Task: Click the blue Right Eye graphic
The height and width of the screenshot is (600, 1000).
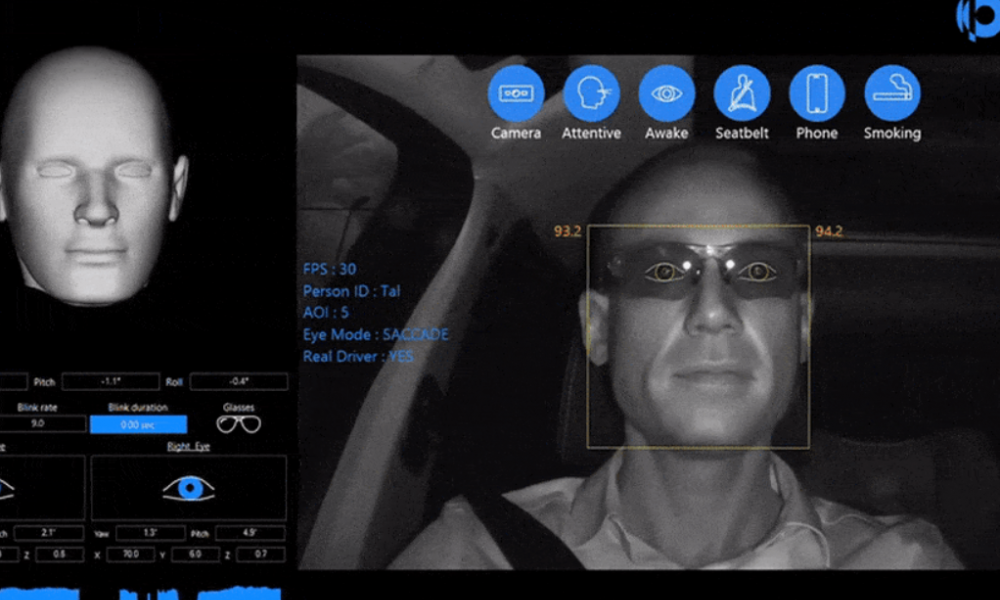Action: (189, 488)
